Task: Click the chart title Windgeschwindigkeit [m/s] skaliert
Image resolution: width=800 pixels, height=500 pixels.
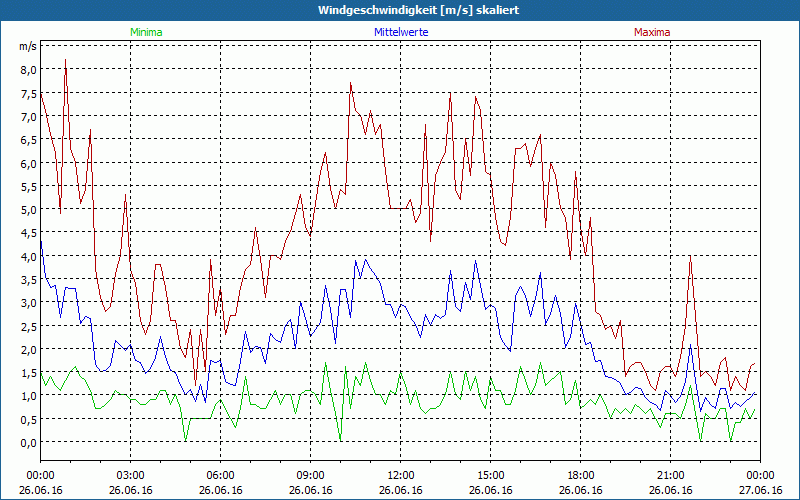Action: (418, 10)
